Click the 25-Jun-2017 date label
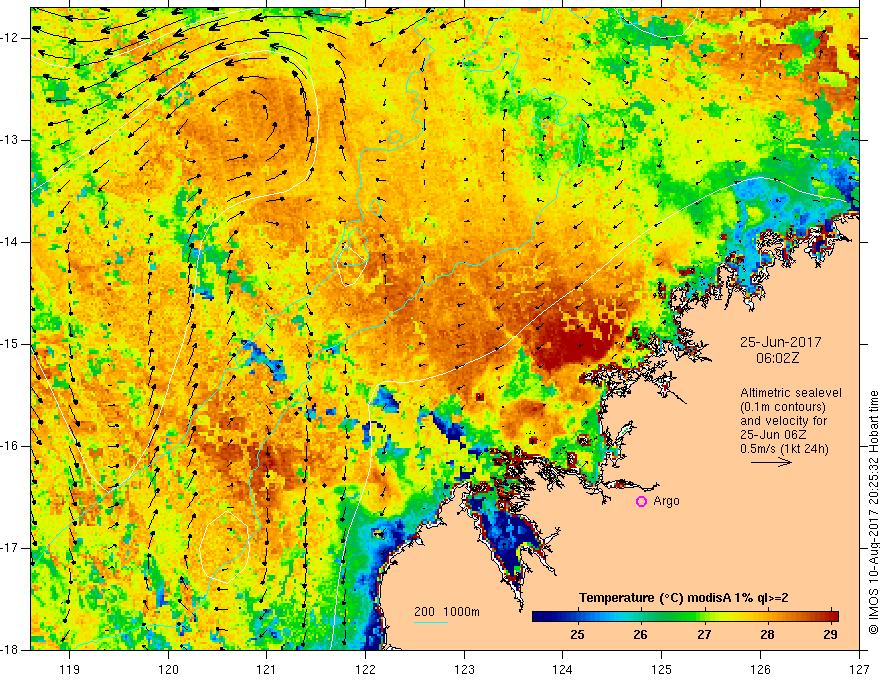Image resolution: width=880 pixels, height=680 pixels. coord(781,342)
